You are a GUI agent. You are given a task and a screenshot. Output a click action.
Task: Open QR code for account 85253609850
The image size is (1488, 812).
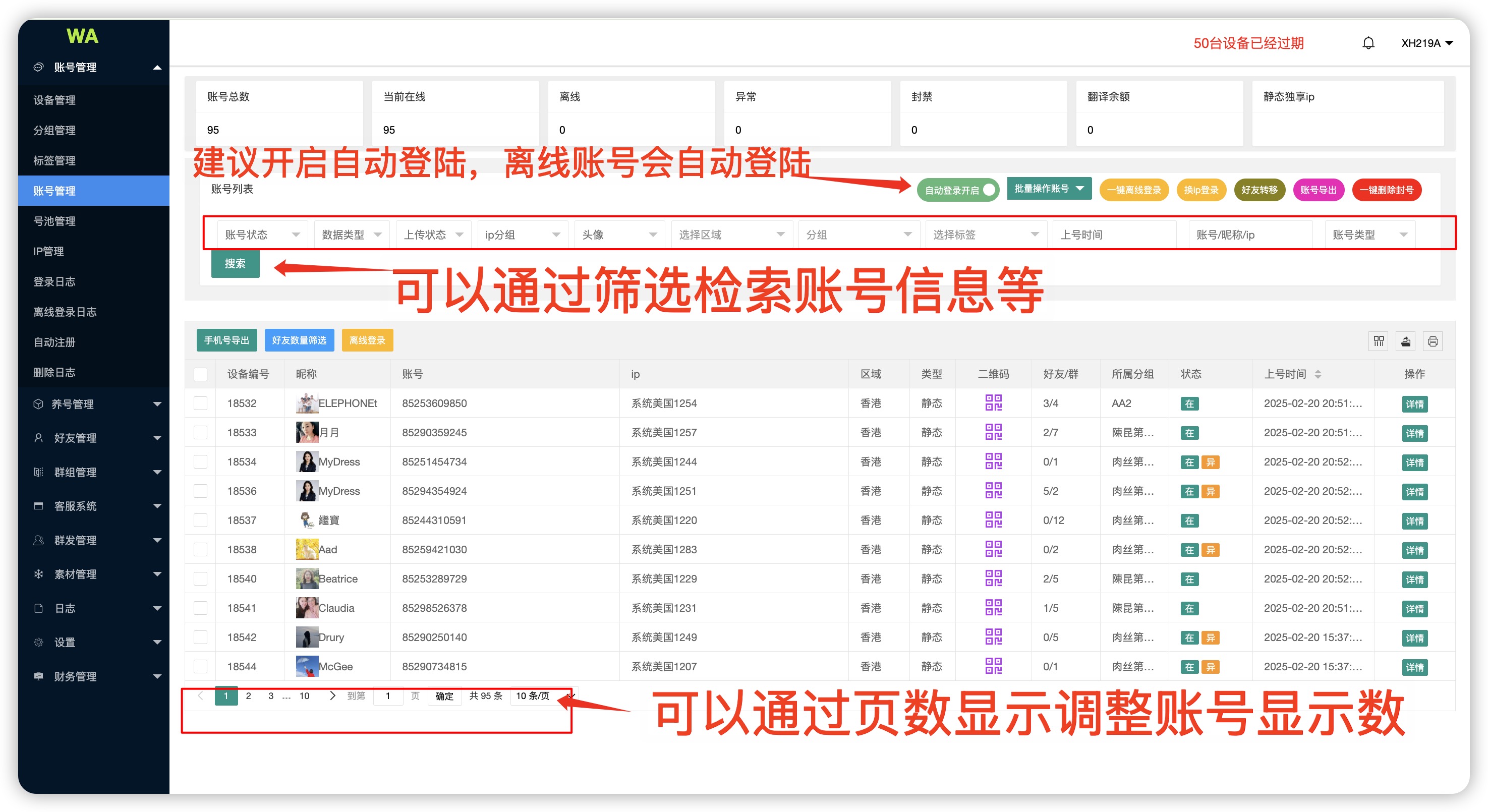[993, 402]
